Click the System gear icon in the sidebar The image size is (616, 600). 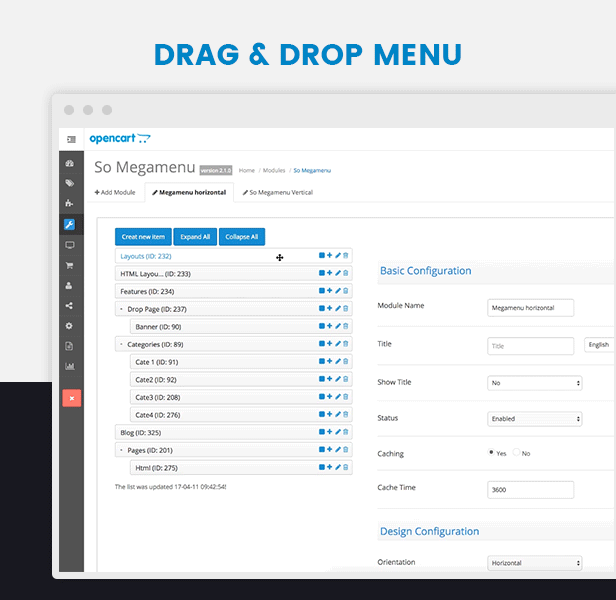70,326
